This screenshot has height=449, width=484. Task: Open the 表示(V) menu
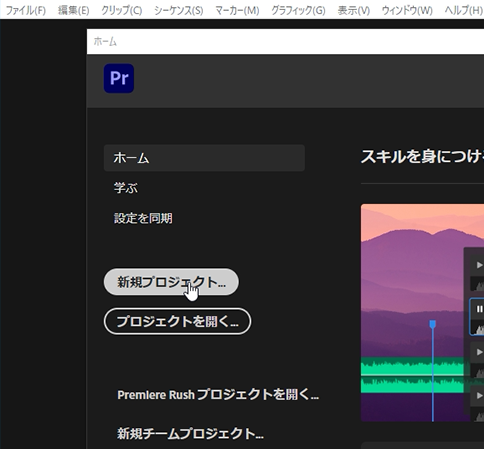click(x=354, y=10)
